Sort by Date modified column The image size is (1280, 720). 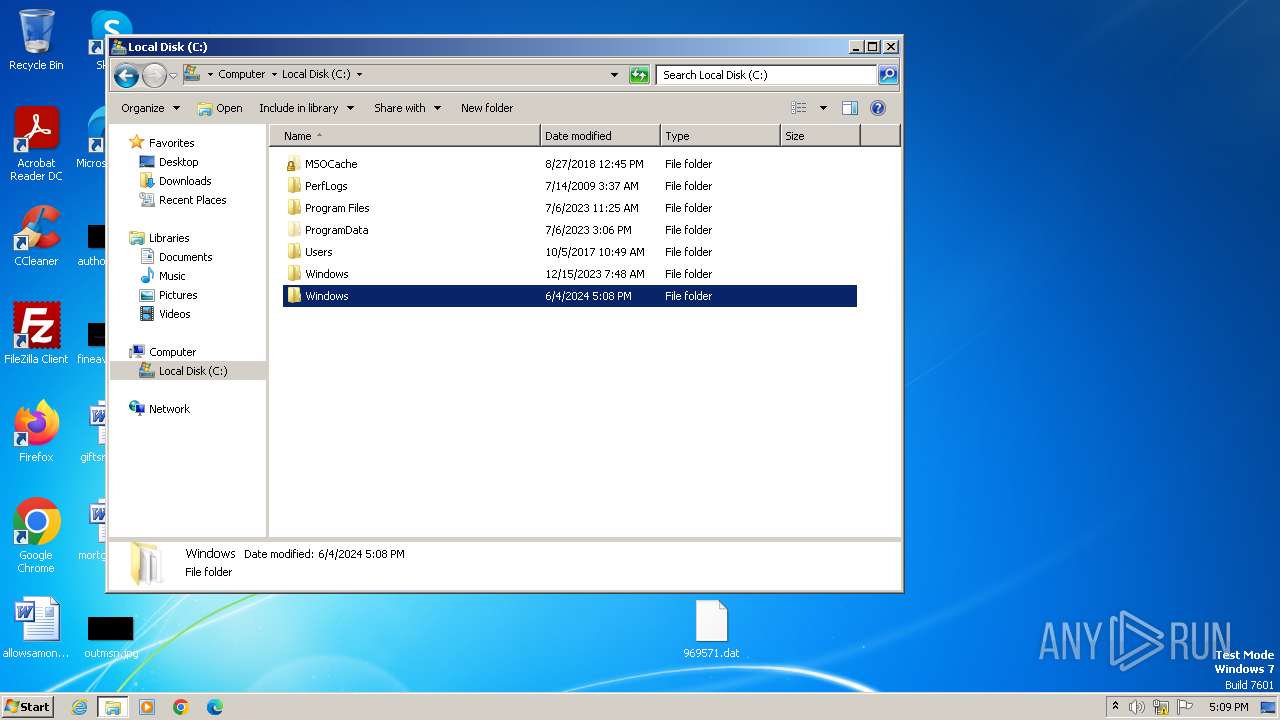600,136
